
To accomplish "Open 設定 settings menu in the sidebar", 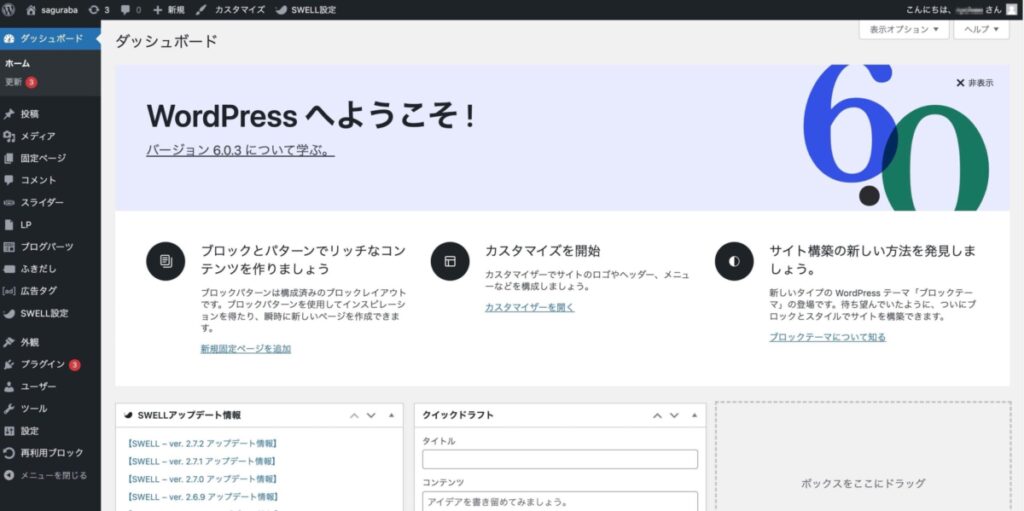I will tap(50, 431).
